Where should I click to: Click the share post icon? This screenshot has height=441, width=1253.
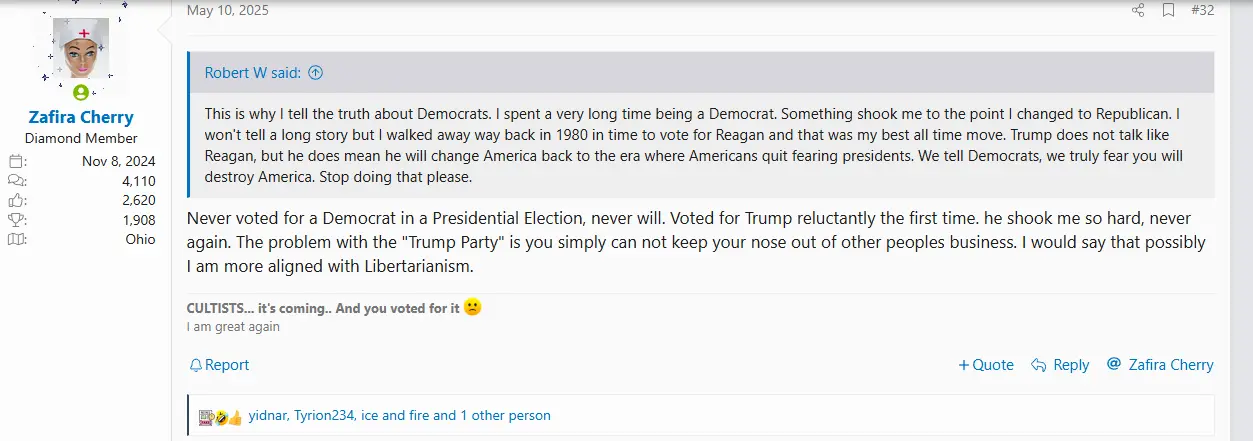(1138, 11)
